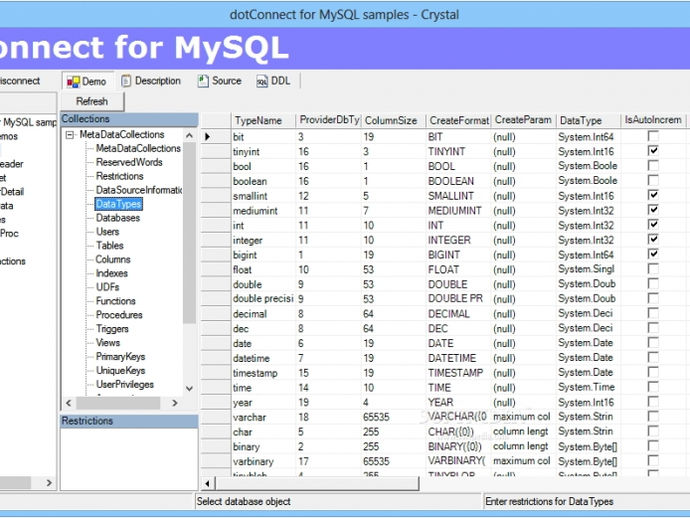Click the DDL SQL icon
The width and height of the screenshot is (690, 518).
(x=262, y=81)
